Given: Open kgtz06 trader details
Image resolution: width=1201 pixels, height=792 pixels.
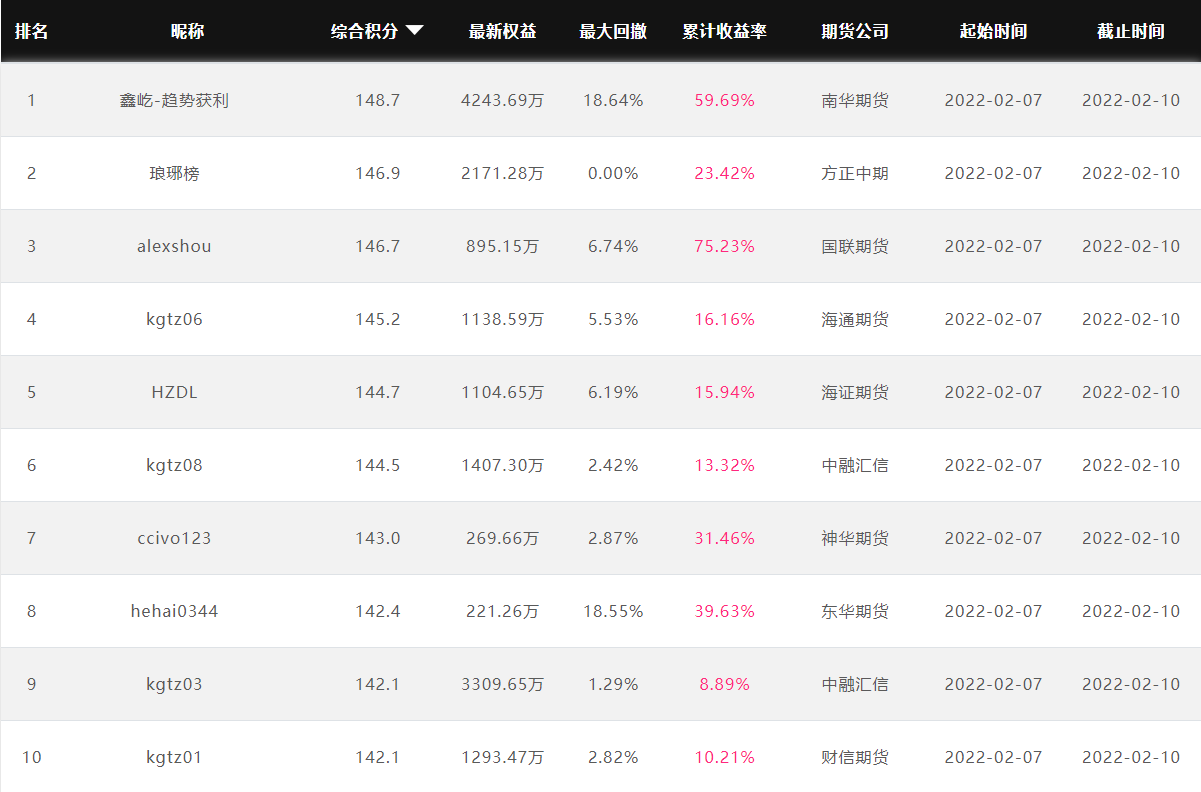Looking at the screenshot, I should click(x=174, y=319).
